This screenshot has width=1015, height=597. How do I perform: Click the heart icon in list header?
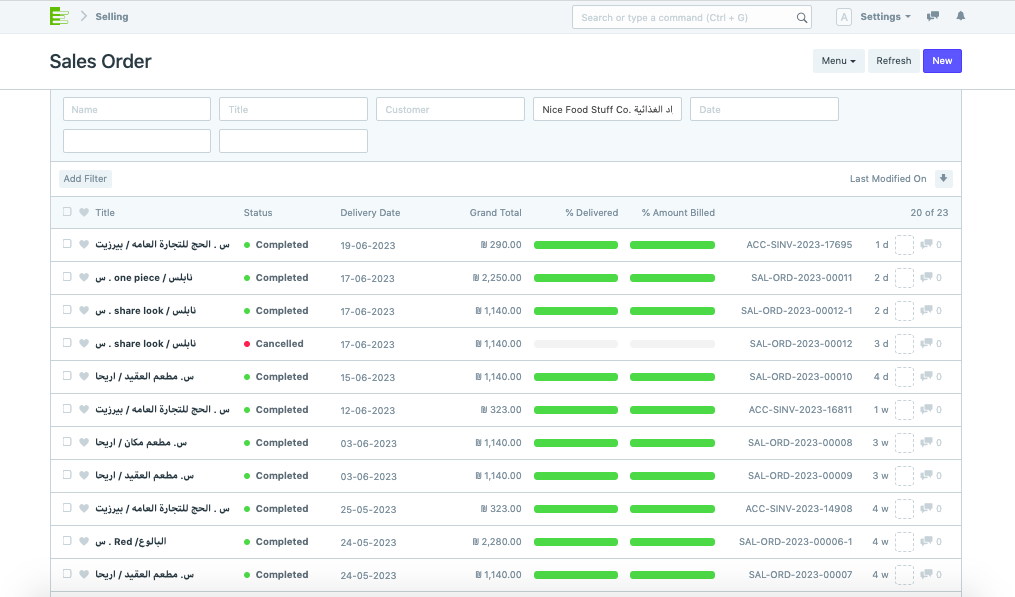point(84,212)
